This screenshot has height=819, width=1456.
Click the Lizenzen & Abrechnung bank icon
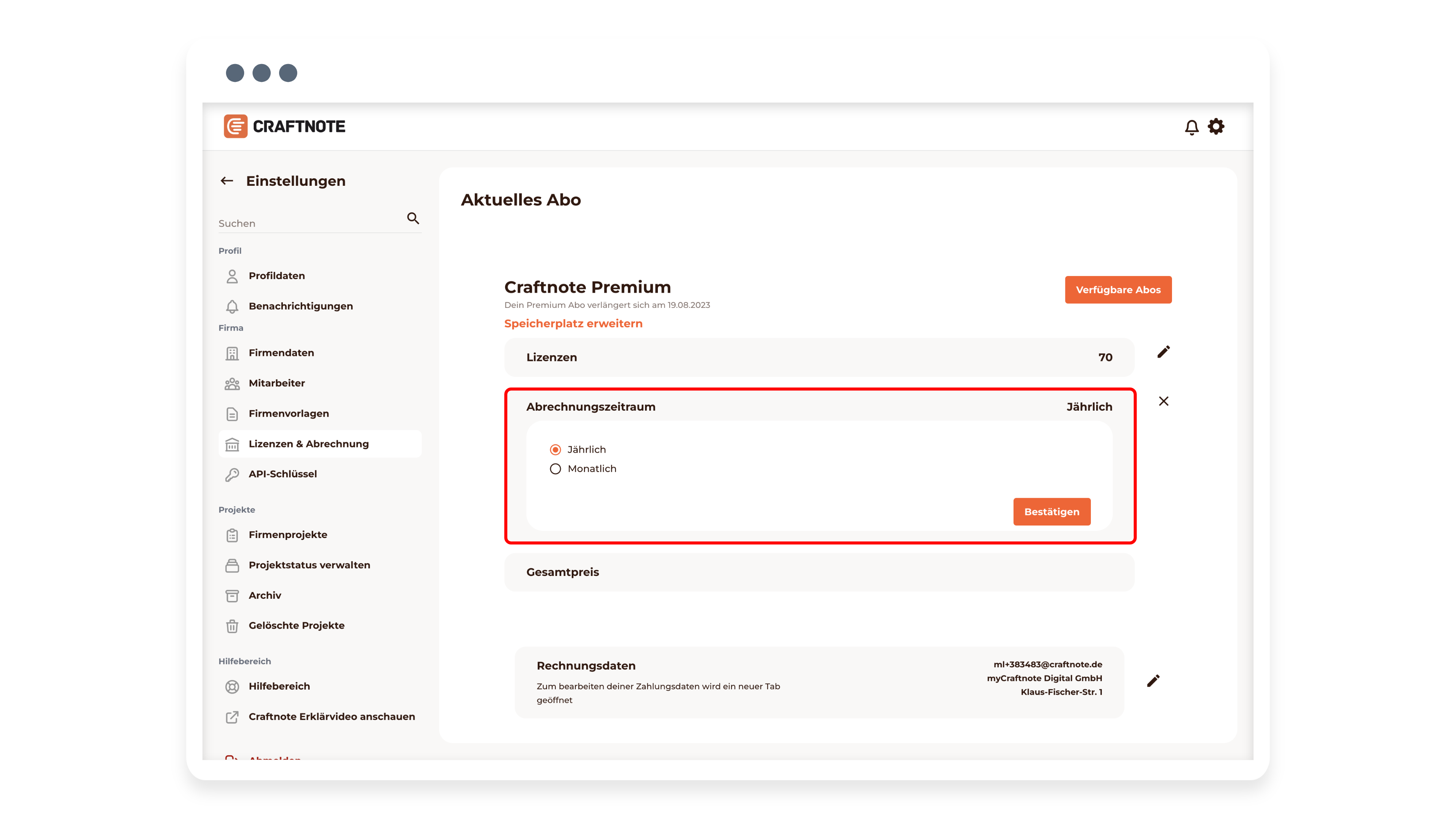tap(232, 444)
